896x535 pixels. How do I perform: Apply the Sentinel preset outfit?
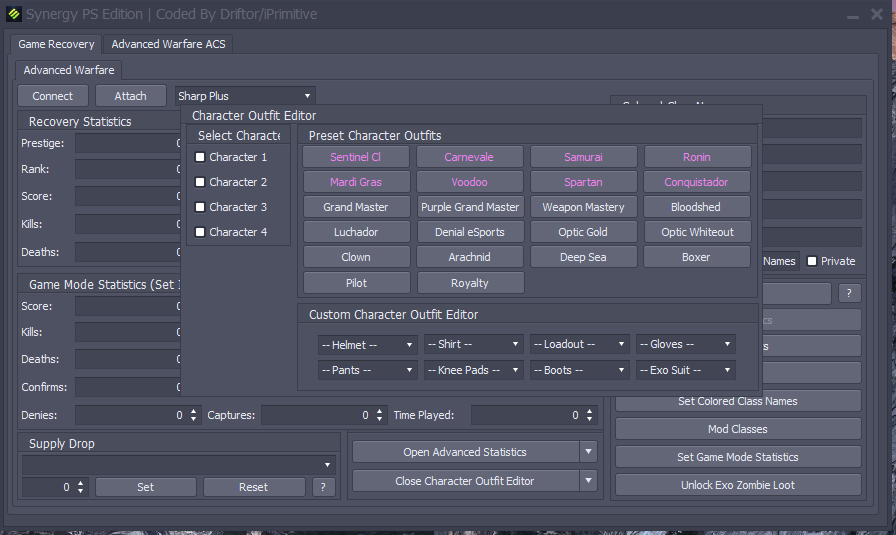[x=355, y=157]
